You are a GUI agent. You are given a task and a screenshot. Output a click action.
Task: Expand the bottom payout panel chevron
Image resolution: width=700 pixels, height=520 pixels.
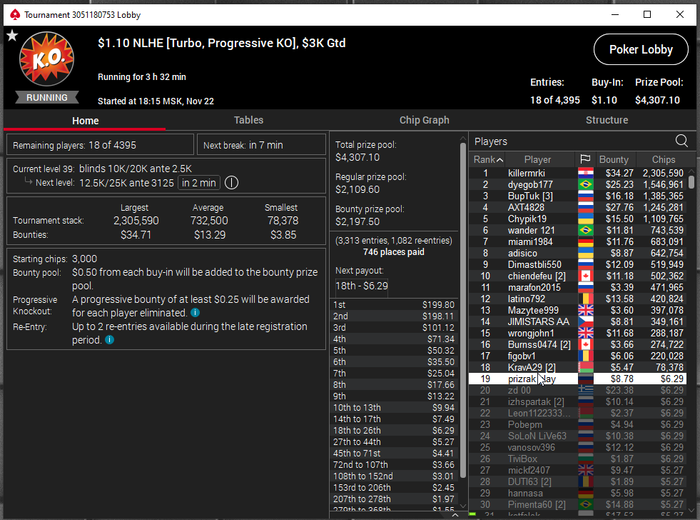pyautogui.click(x=454, y=515)
